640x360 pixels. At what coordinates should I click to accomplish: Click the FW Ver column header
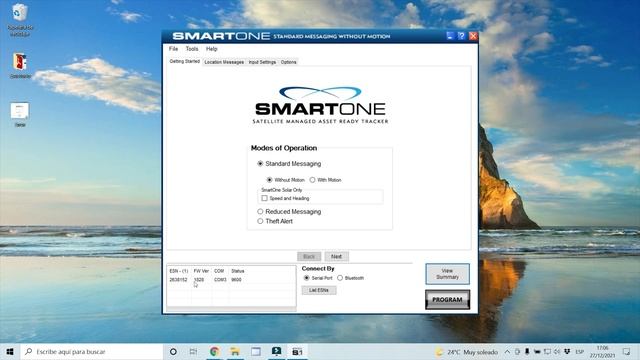coord(201,271)
